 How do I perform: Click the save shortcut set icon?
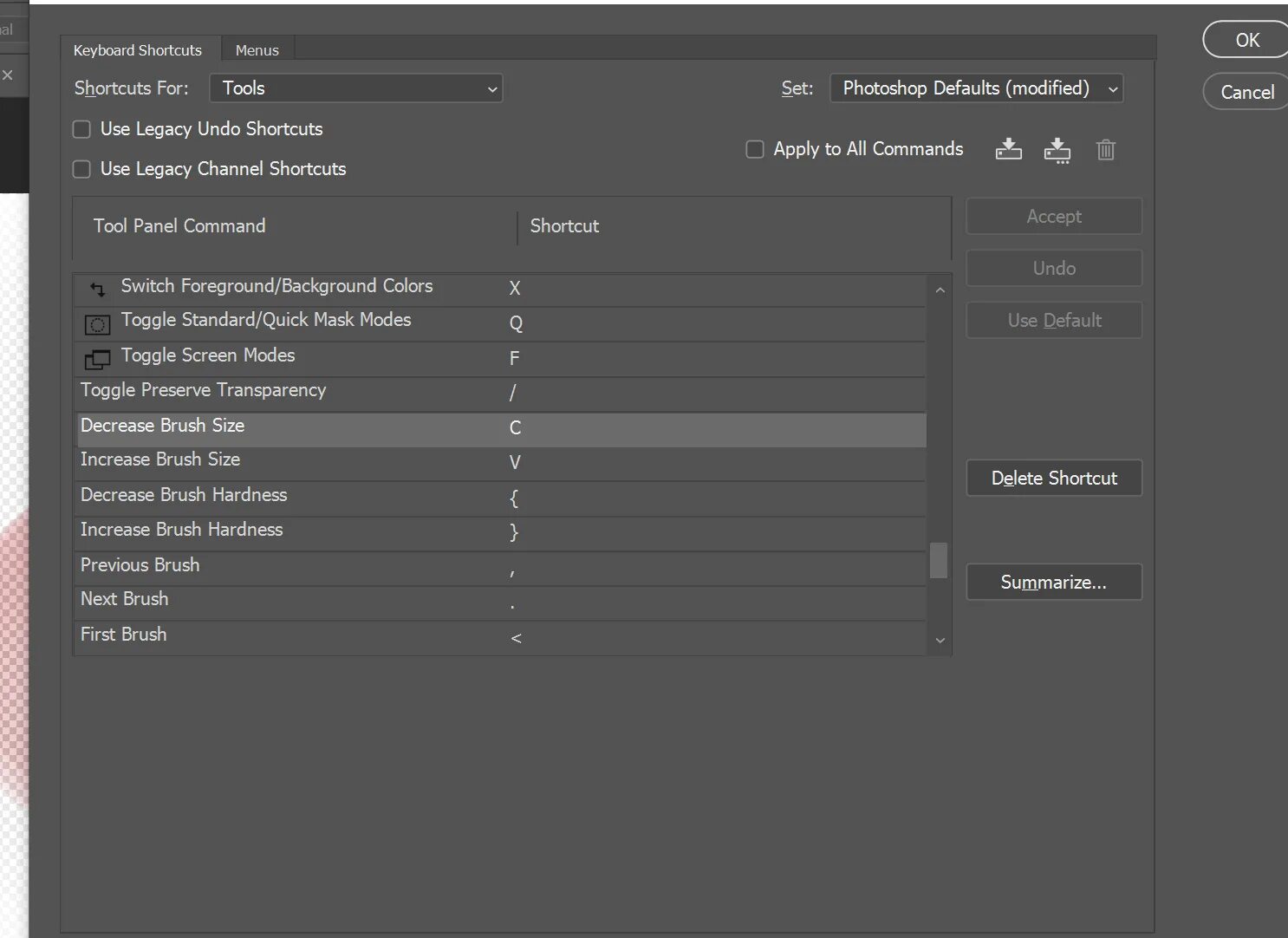pos(1008,150)
